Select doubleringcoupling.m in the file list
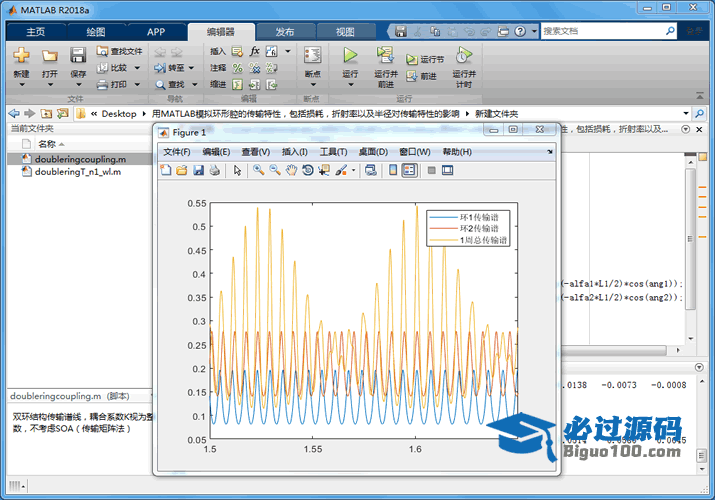The height and width of the screenshot is (500, 715). 80,159
